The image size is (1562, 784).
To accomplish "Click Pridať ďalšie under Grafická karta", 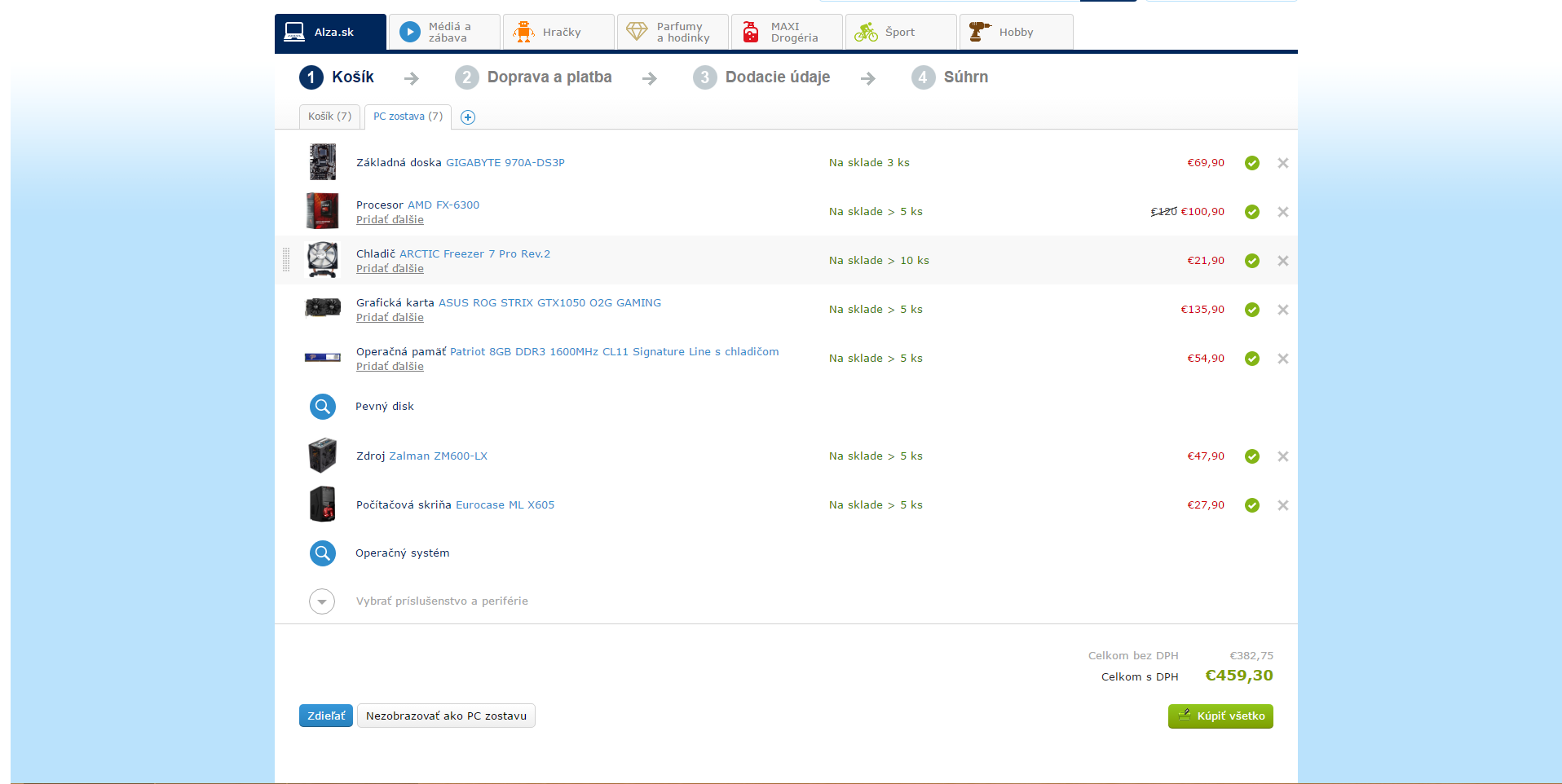I will click(390, 318).
